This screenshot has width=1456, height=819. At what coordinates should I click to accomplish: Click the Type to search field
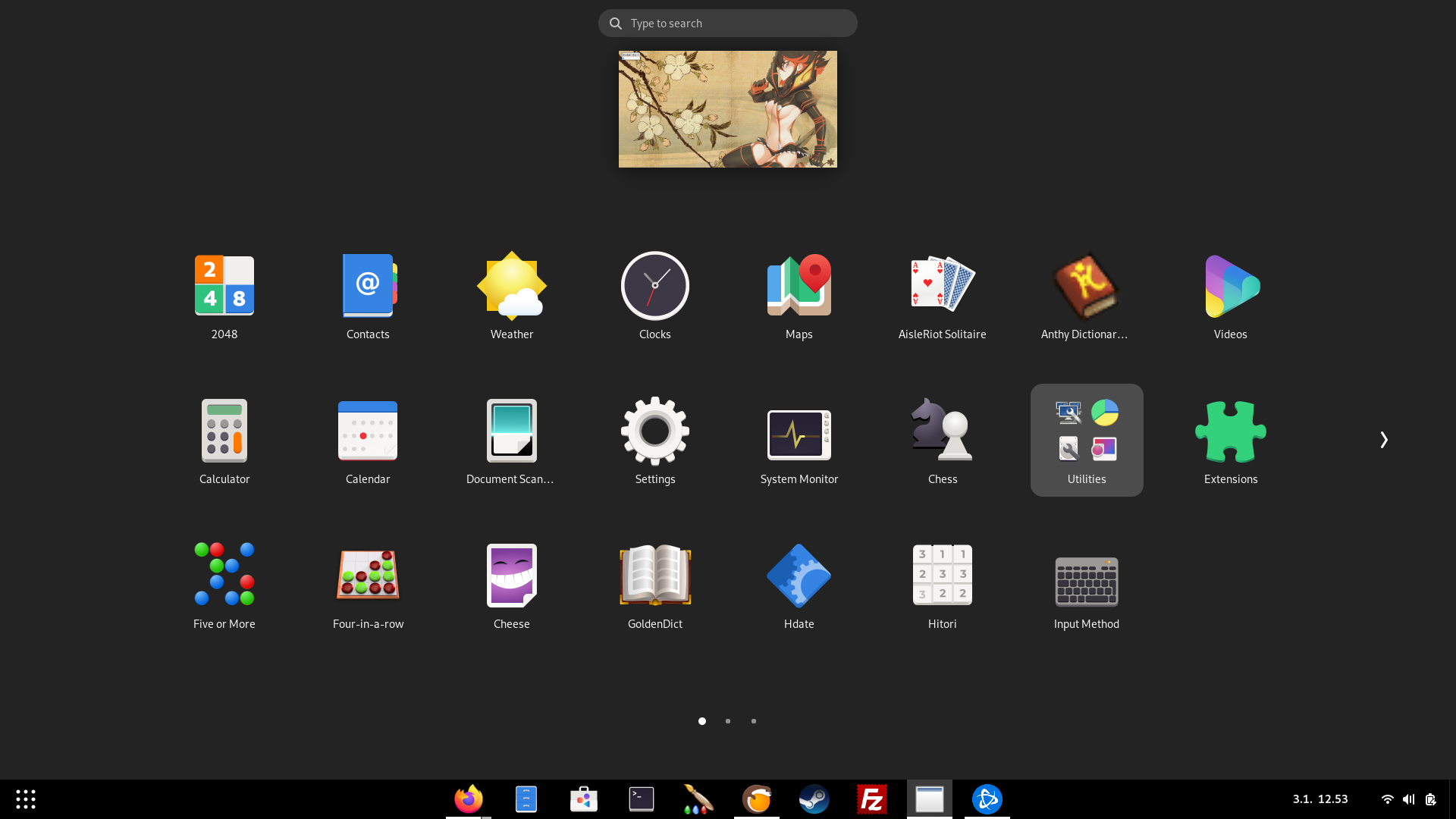[728, 24]
